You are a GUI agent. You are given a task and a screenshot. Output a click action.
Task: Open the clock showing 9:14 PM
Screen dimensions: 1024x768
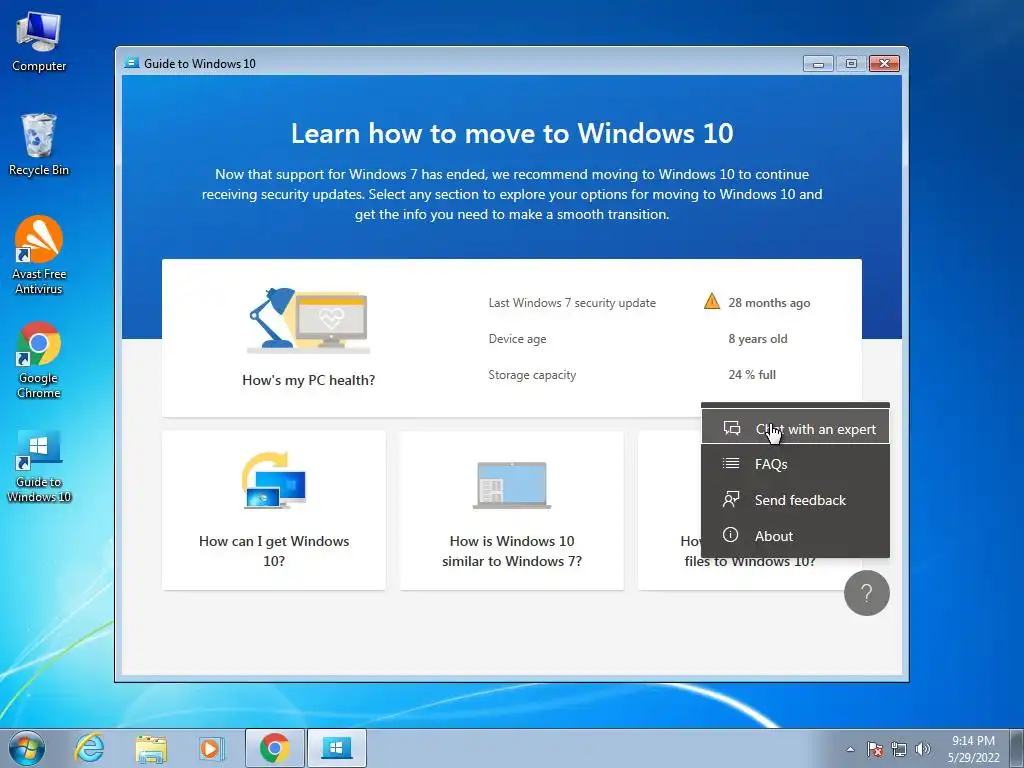point(973,749)
